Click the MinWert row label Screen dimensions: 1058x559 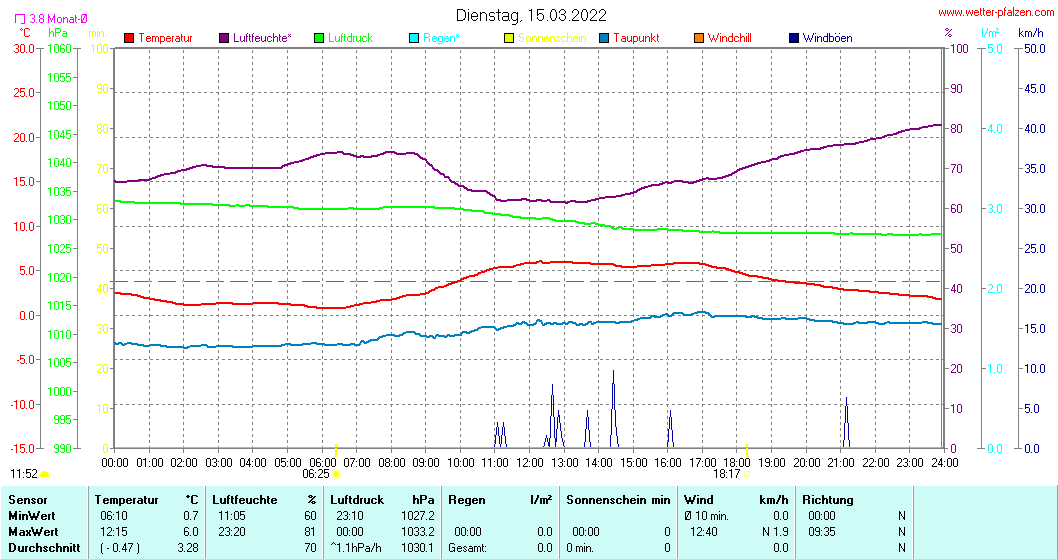(x=32, y=516)
